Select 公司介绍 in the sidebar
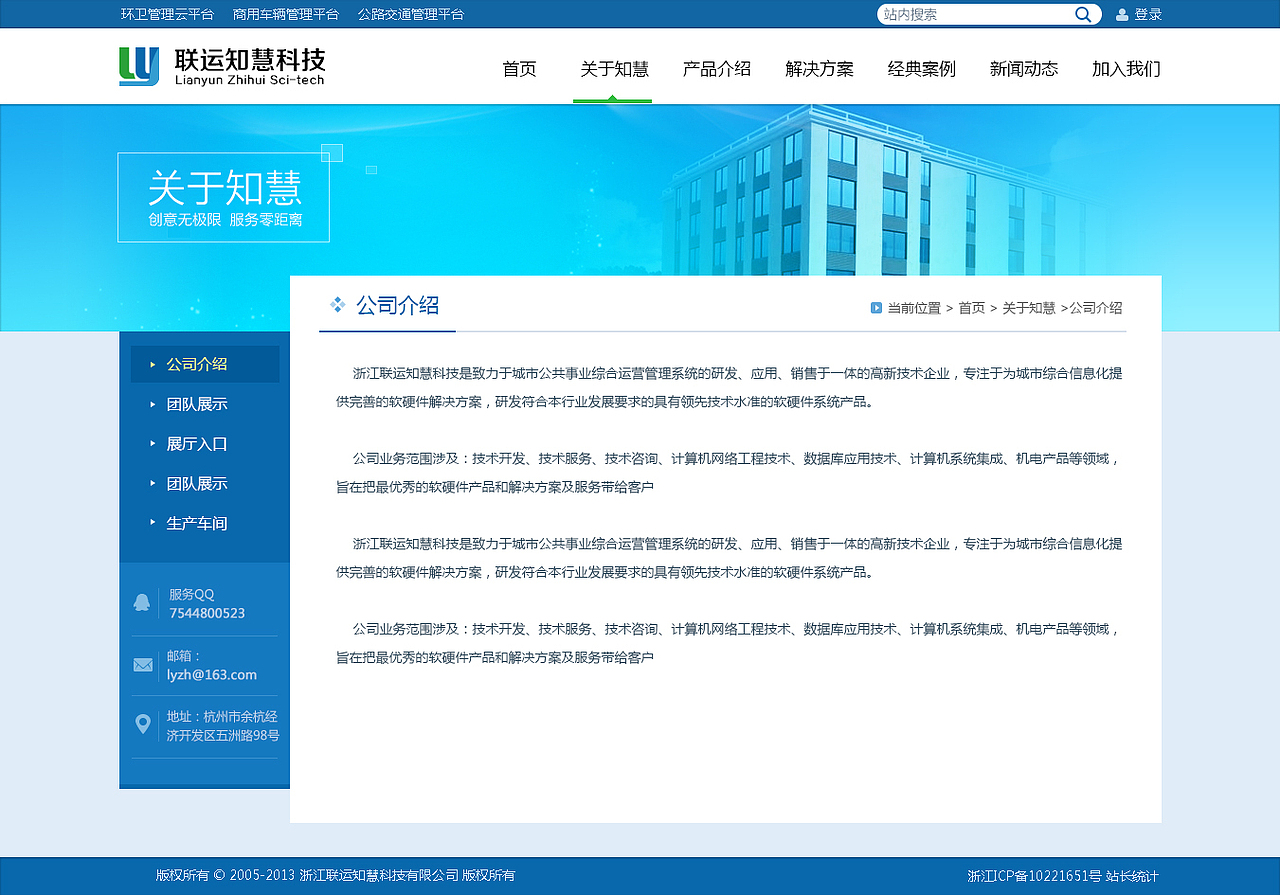 (205, 364)
